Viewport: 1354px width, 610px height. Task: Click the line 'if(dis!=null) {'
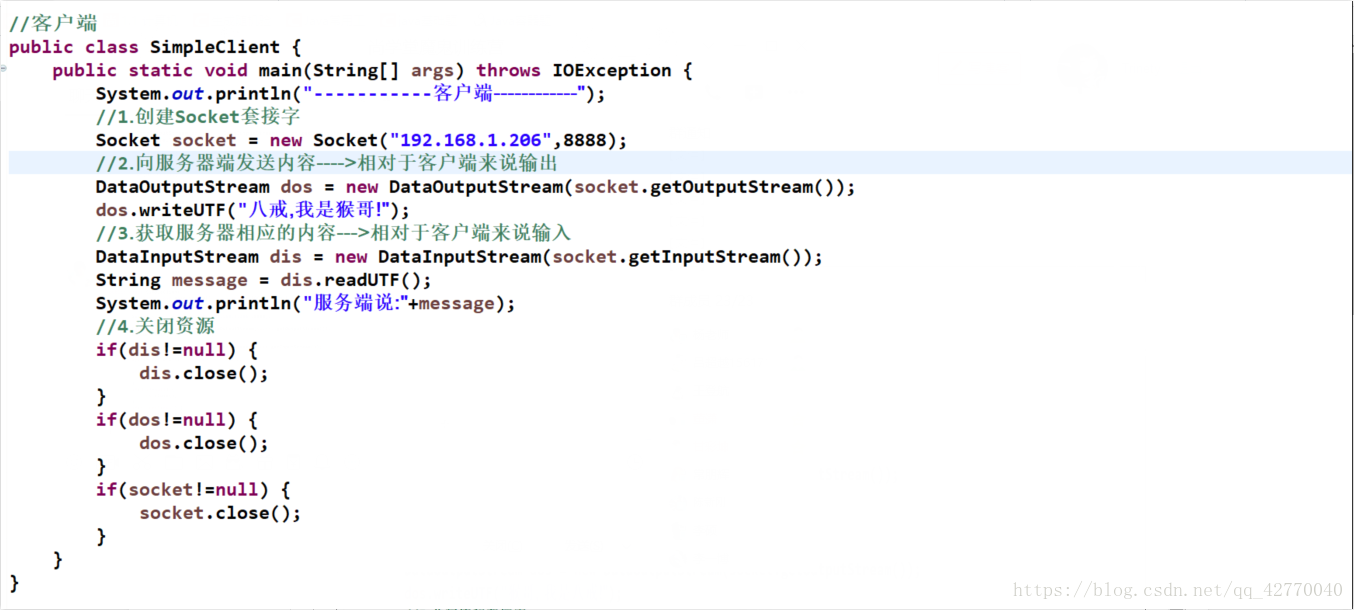177,350
